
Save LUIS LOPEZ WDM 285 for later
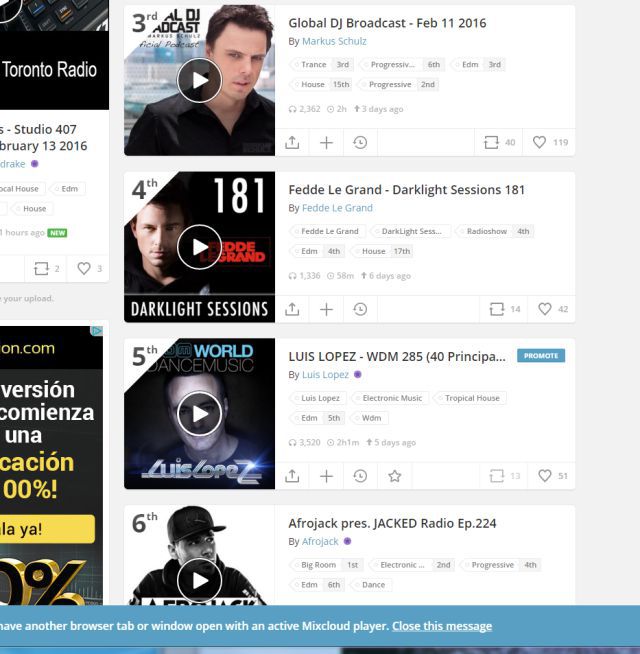pyautogui.click(x=360, y=476)
